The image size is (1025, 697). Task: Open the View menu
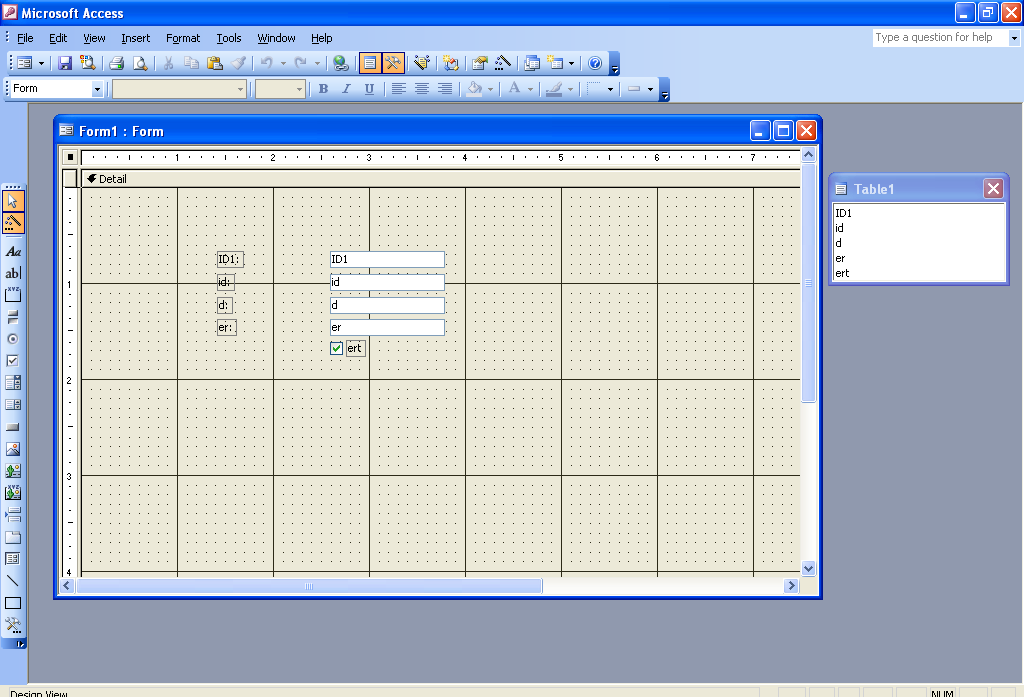pyautogui.click(x=94, y=38)
